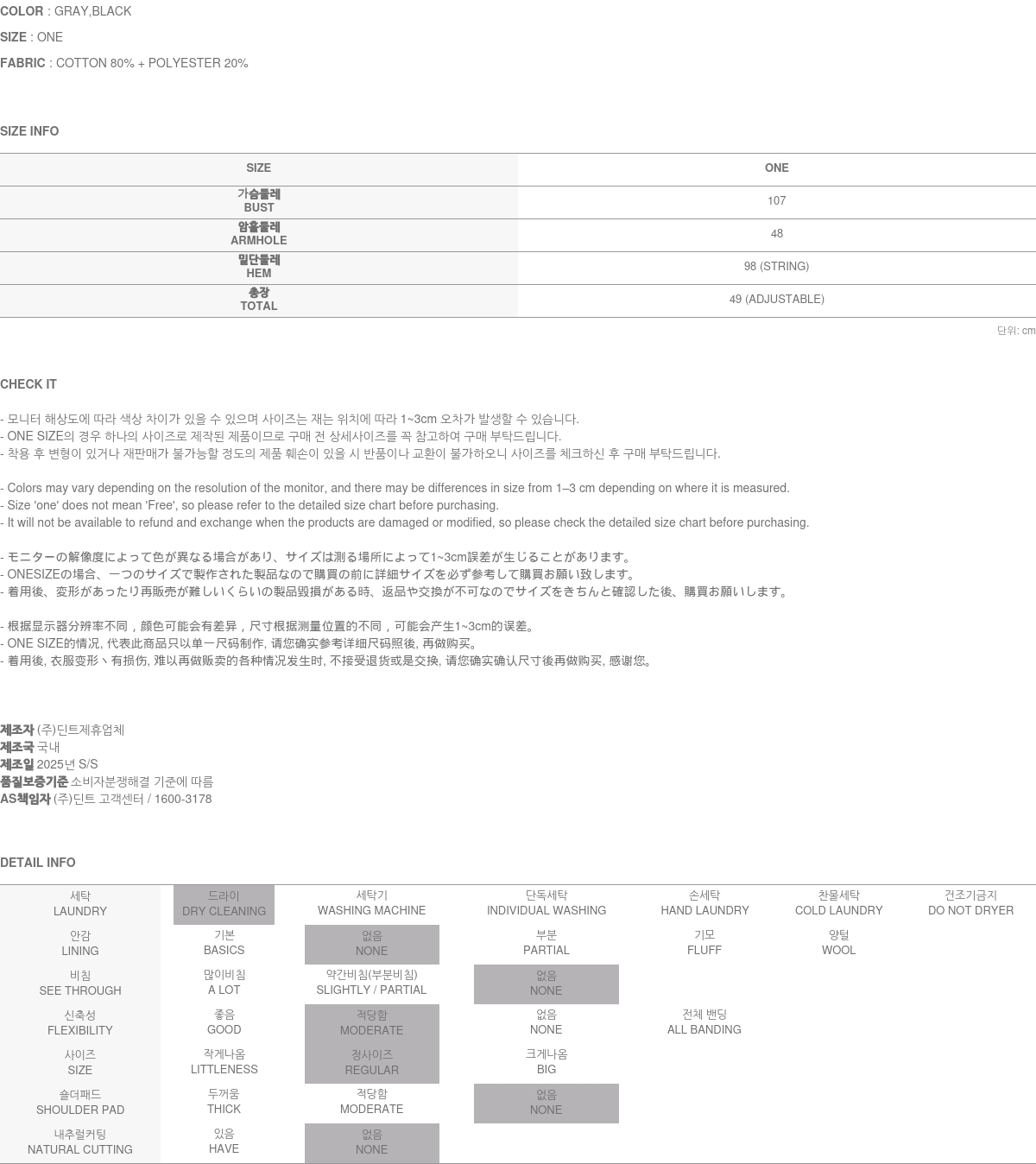
Task: Click the 단위: cm unit note
Action: point(1016,331)
